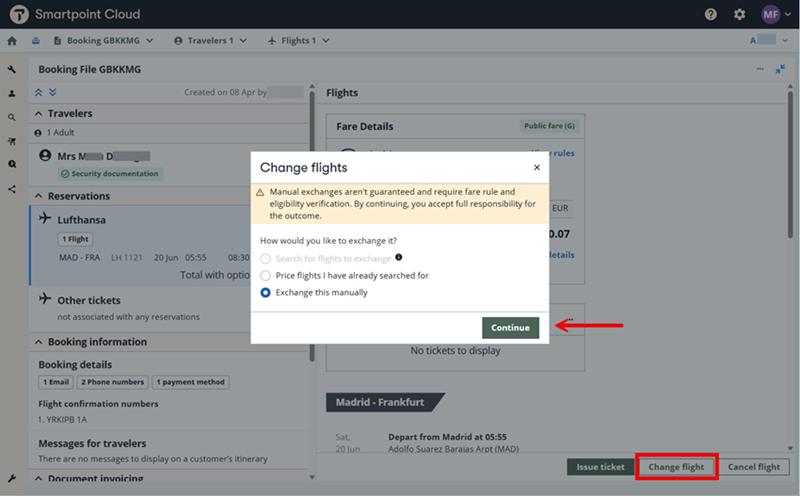Viewport: 800px width, 496px height.
Task: Click the wrench tools icon in sidebar
Action: [12, 70]
